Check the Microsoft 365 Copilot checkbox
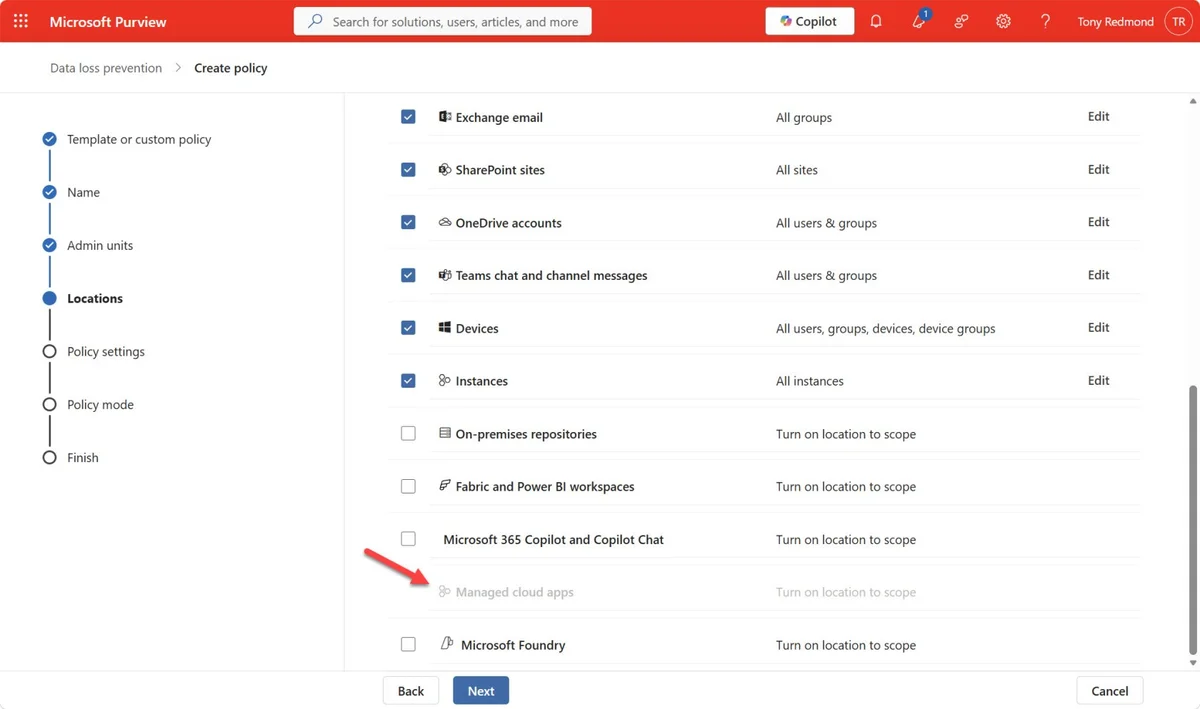Screen dimensions: 1200x709 pos(408,539)
